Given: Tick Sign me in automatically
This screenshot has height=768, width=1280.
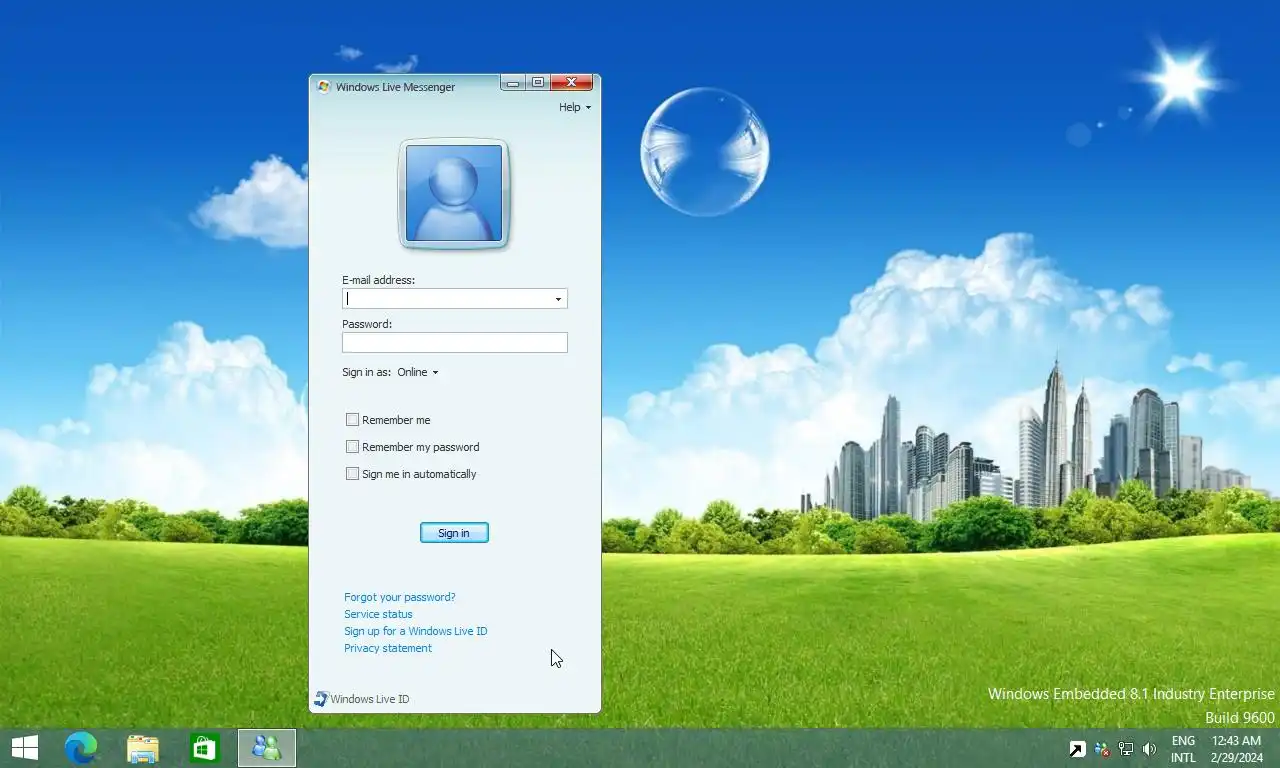Looking at the screenshot, I should point(352,474).
